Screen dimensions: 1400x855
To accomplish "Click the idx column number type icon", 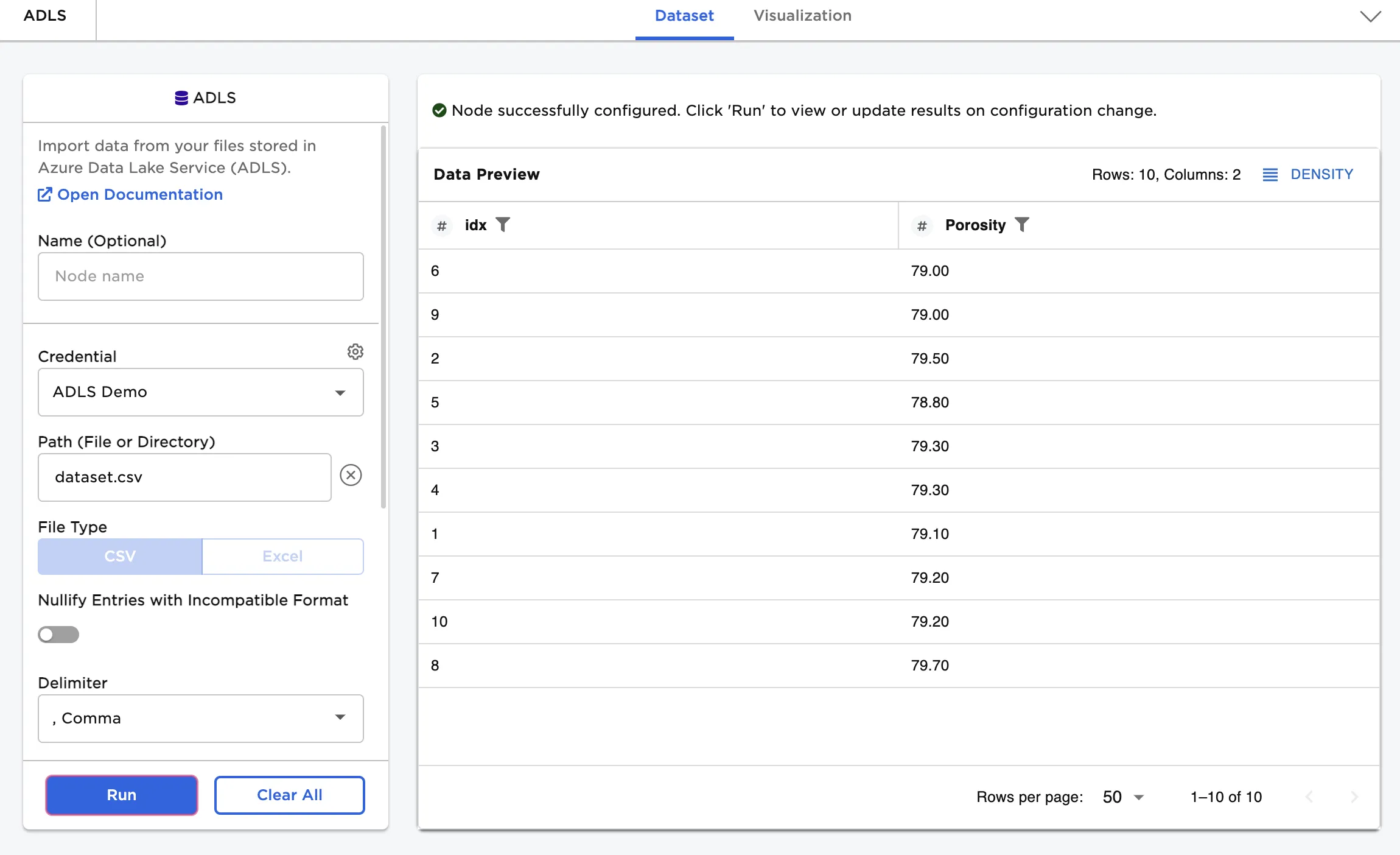I will point(442,226).
